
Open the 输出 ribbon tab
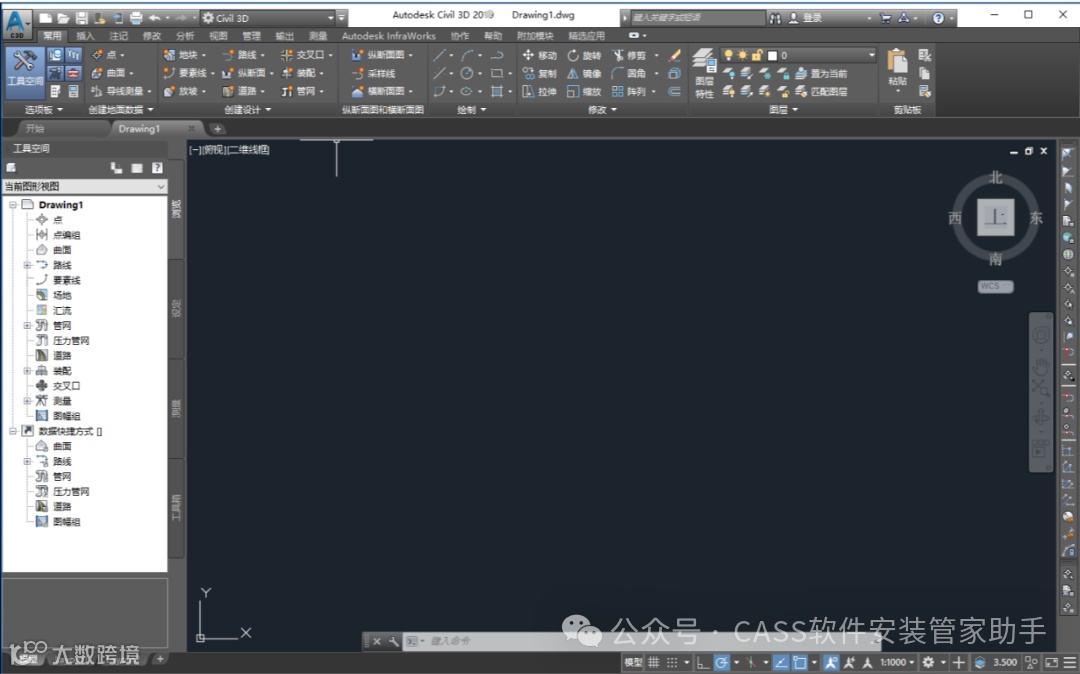[284, 36]
